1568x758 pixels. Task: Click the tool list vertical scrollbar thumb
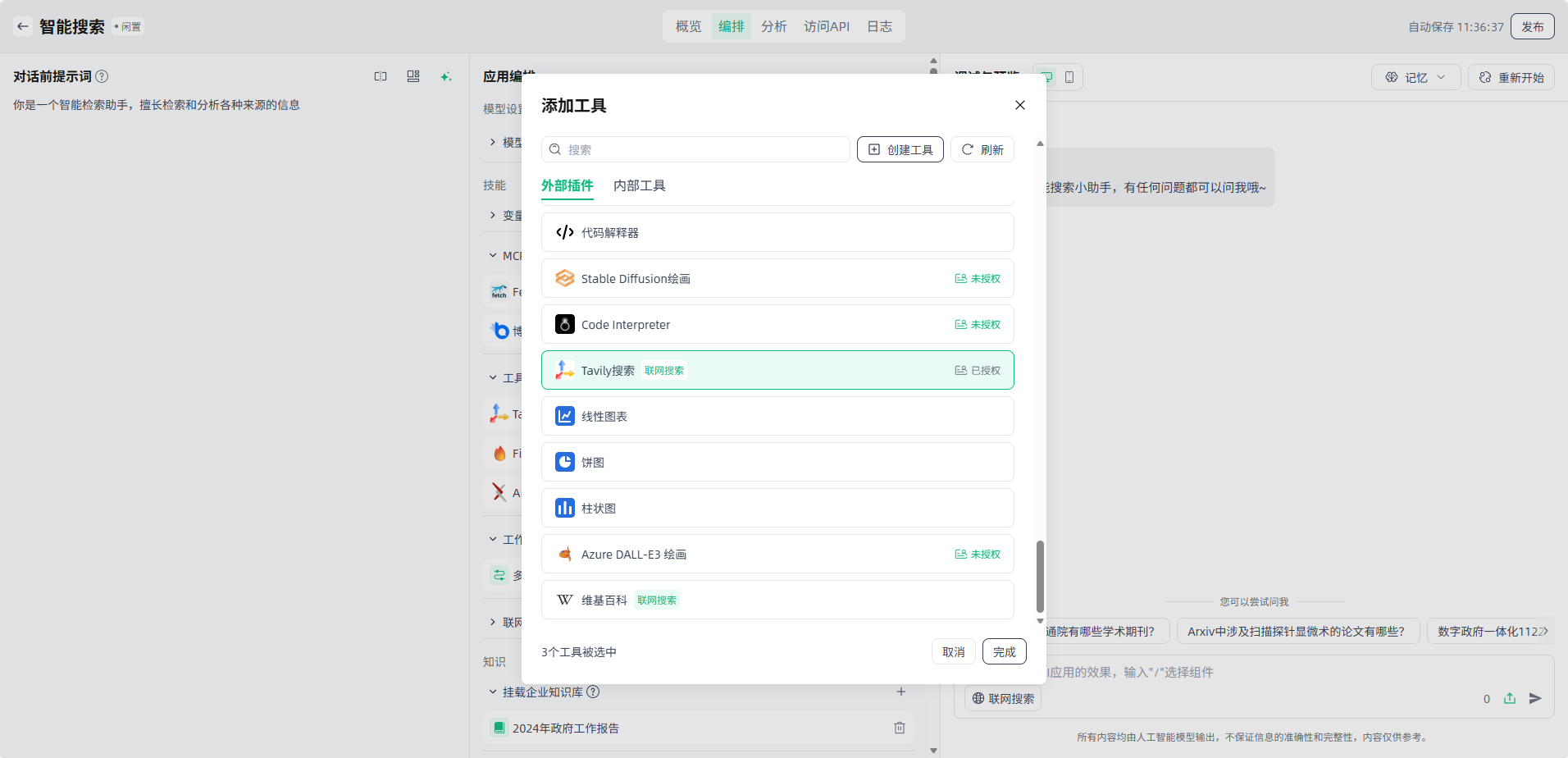click(x=1040, y=576)
